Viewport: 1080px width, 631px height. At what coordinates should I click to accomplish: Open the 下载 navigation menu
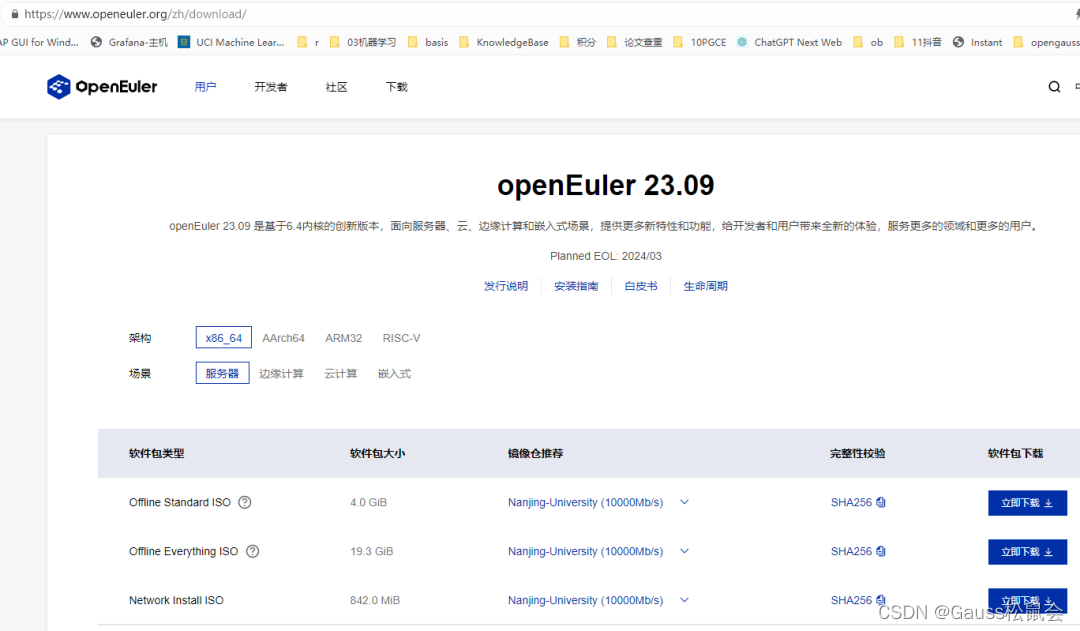point(397,87)
